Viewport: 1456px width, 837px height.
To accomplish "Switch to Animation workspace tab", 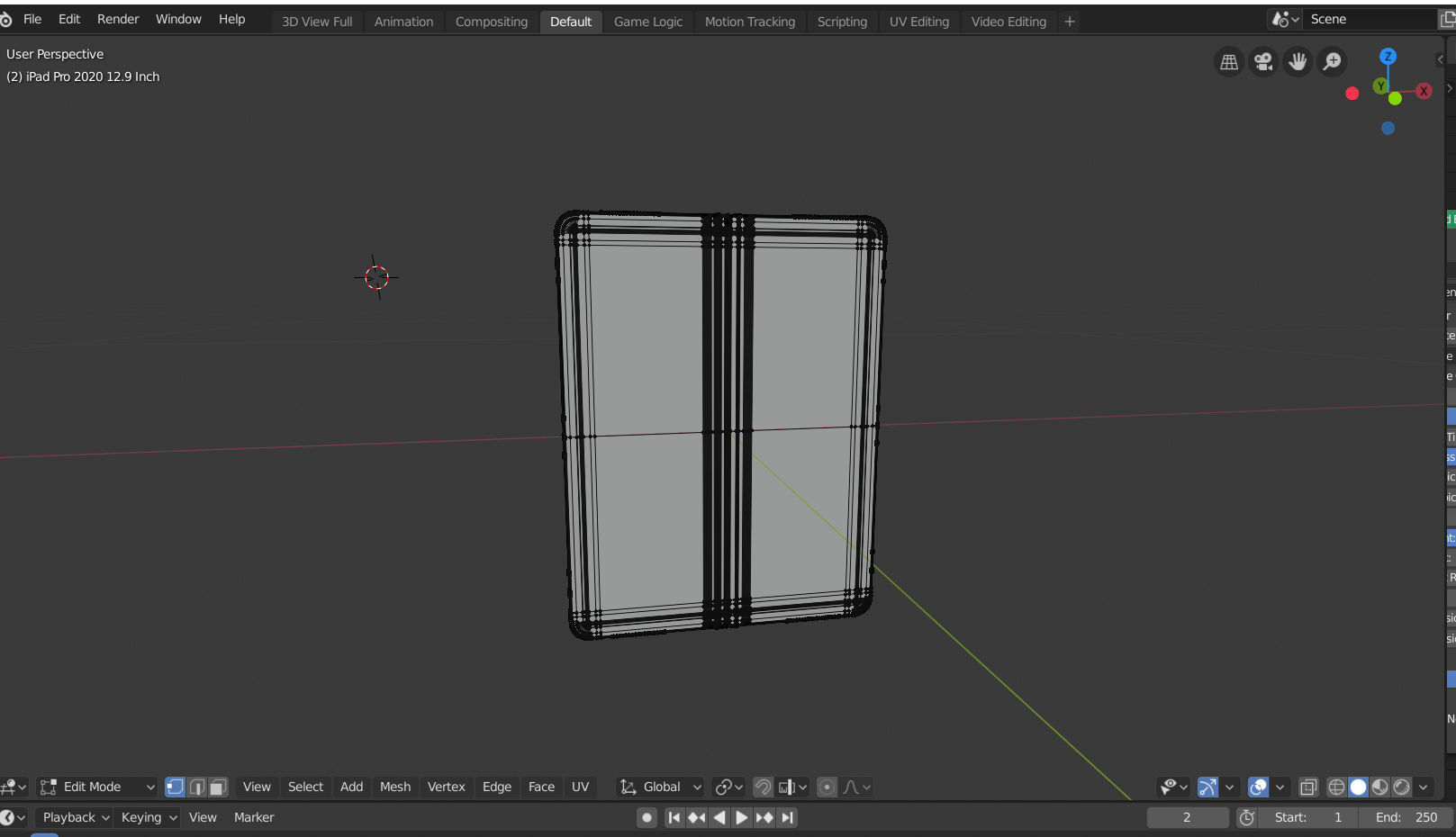I will (403, 22).
